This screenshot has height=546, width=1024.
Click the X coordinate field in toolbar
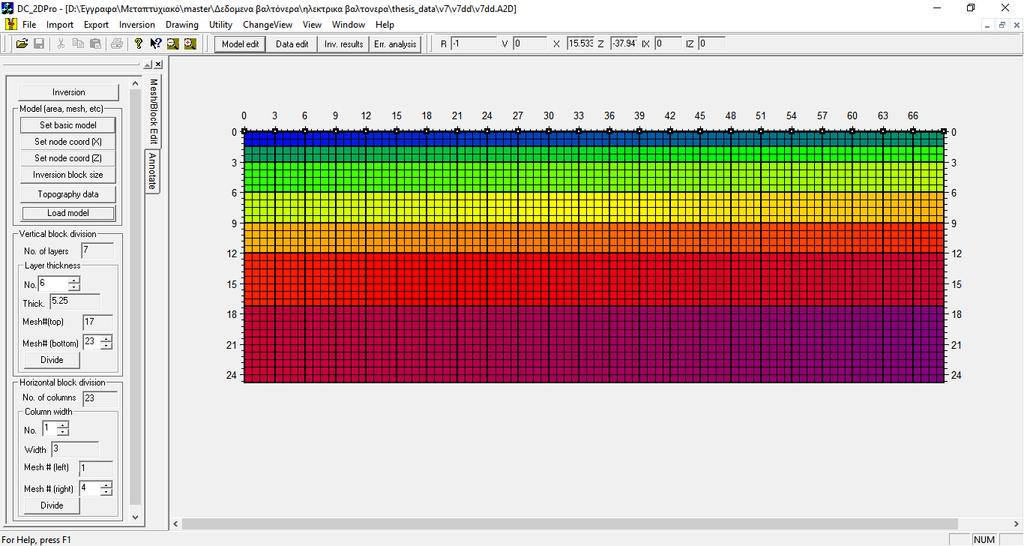pyautogui.click(x=581, y=44)
